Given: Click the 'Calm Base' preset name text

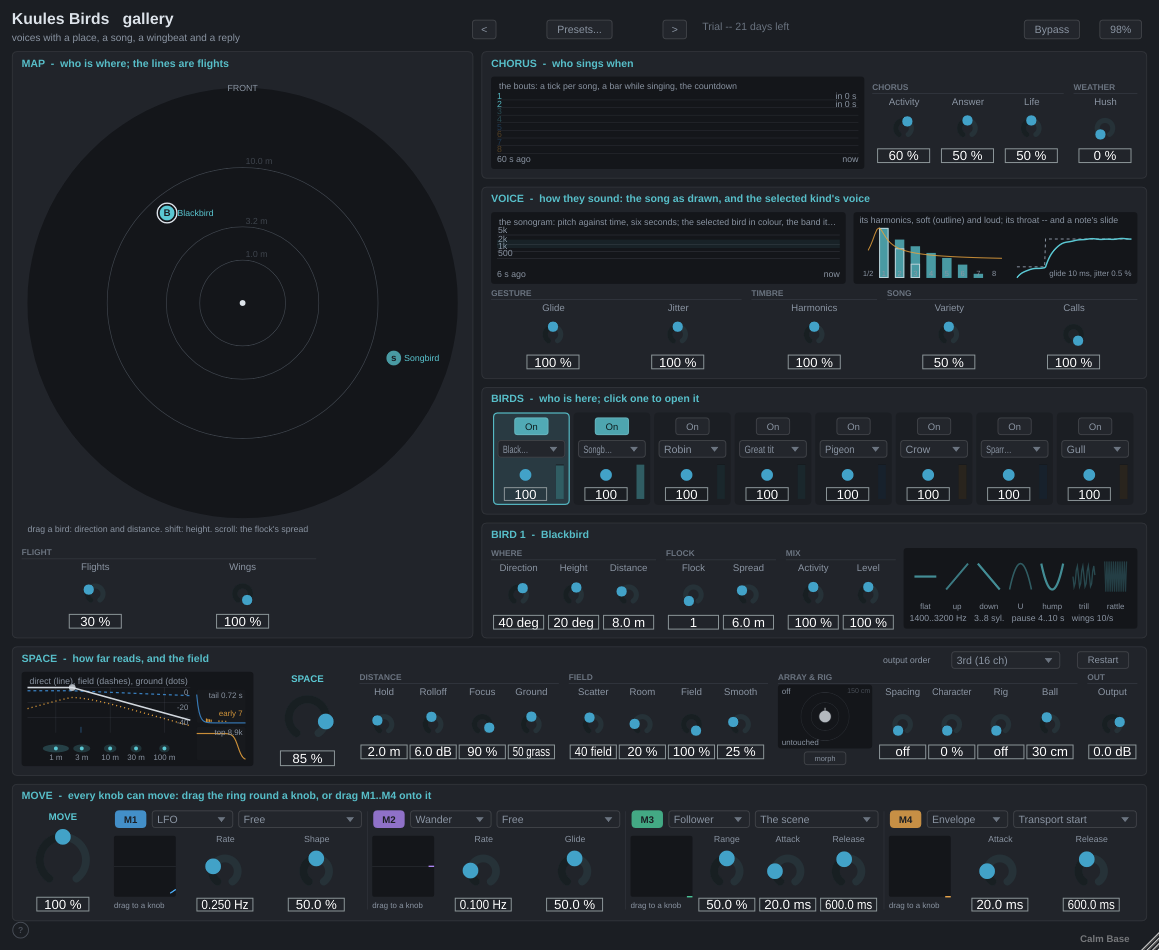Looking at the screenshot, I should coord(1104,938).
